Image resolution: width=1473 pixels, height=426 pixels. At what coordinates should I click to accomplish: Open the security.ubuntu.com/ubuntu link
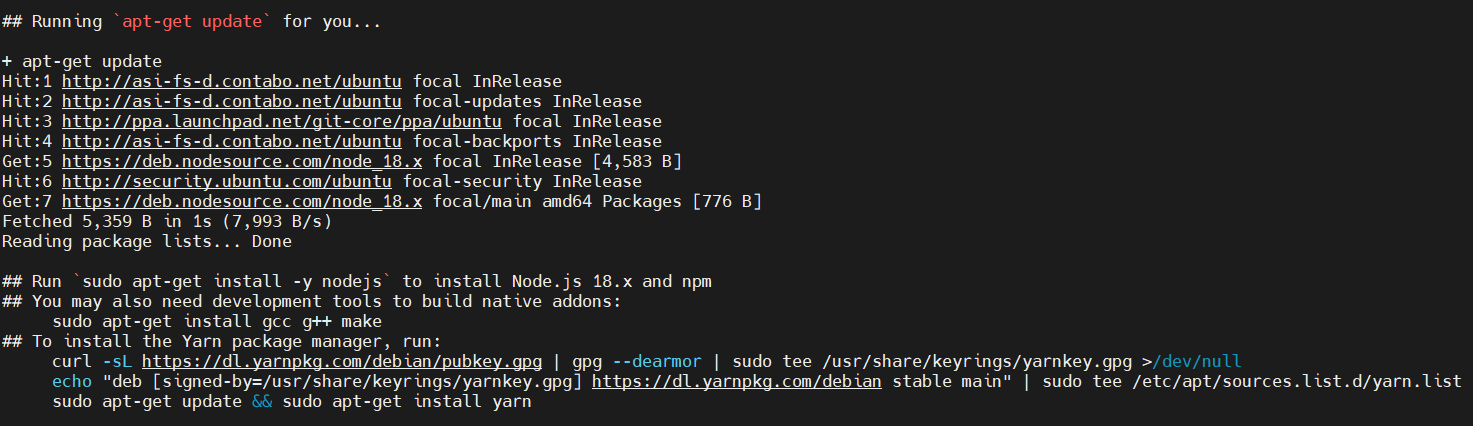click(x=227, y=181)
